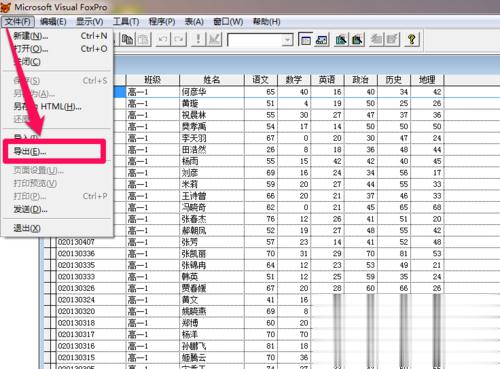Toggle the deletion mark box for row 020130407
This screenshot has width=500, height=369.
(x=53, y=242)
